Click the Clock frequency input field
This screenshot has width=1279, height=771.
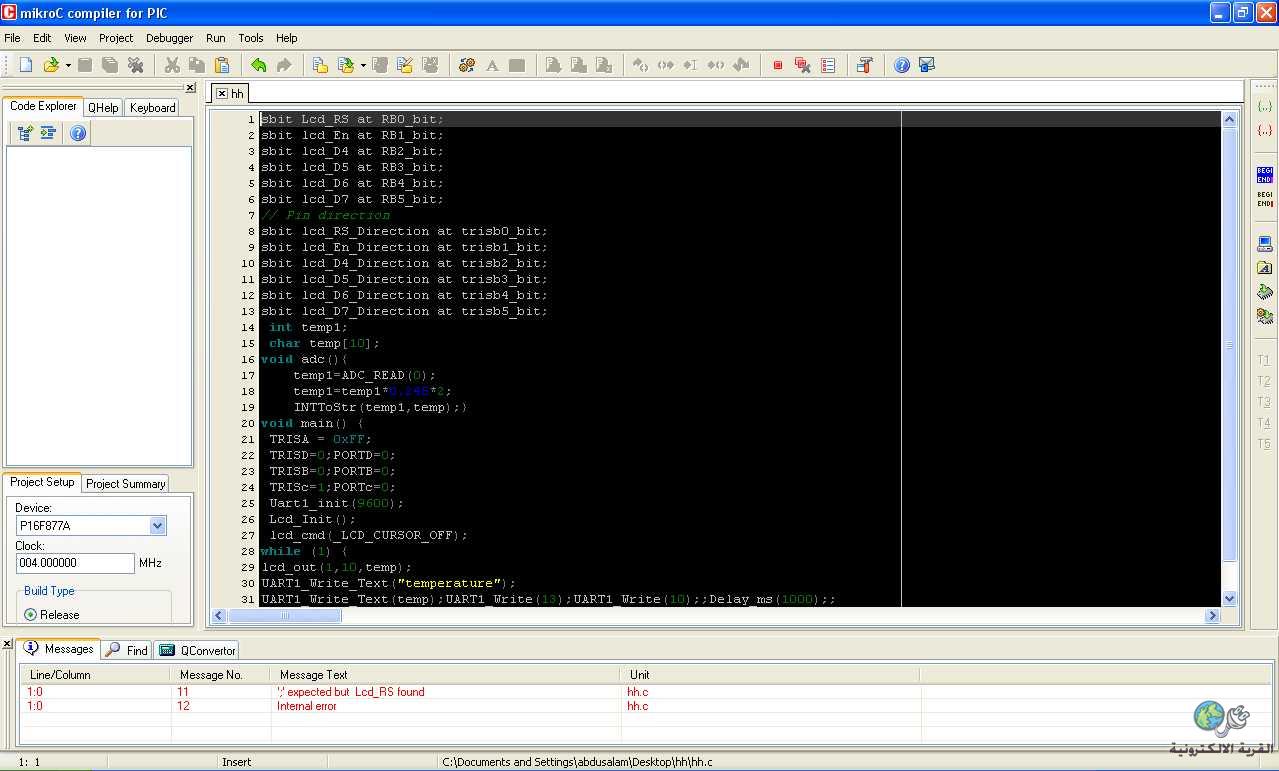[75, 563]
